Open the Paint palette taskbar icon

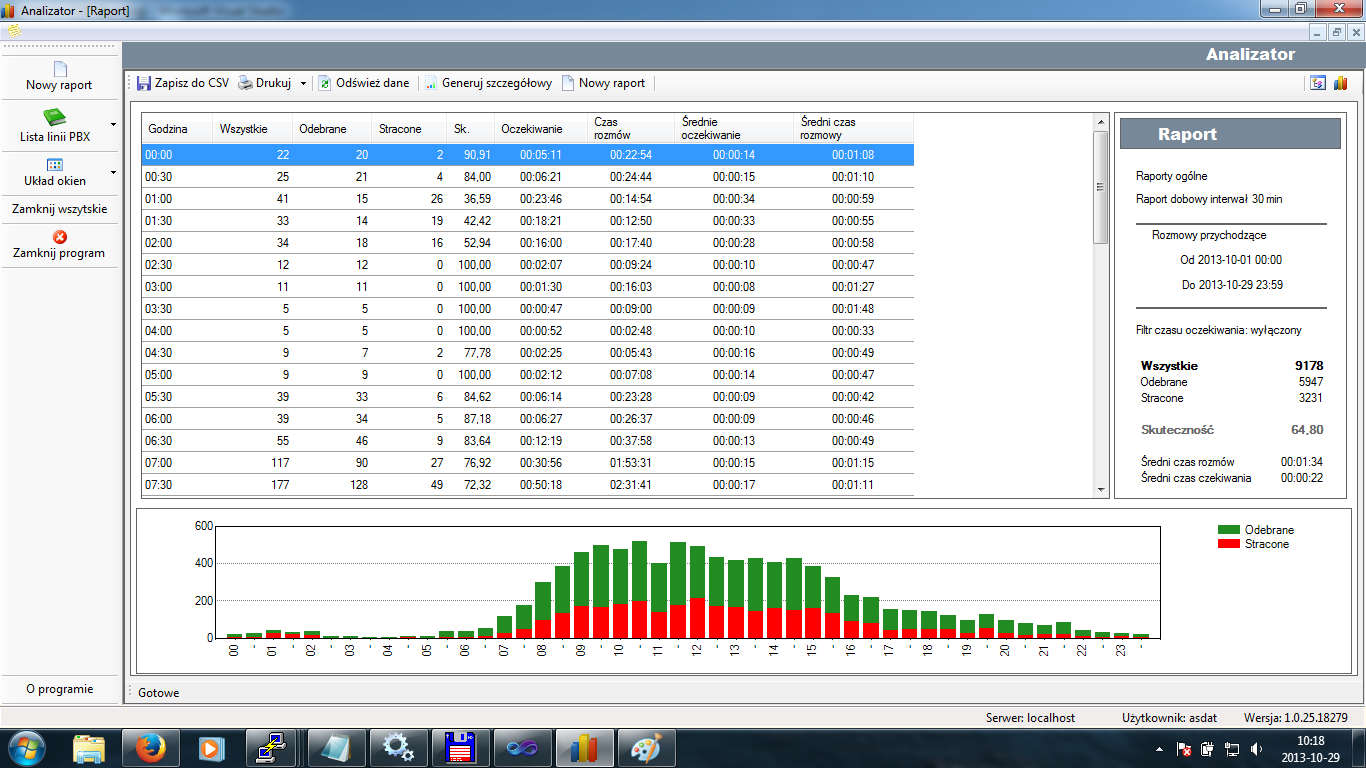tap(646, 747)
